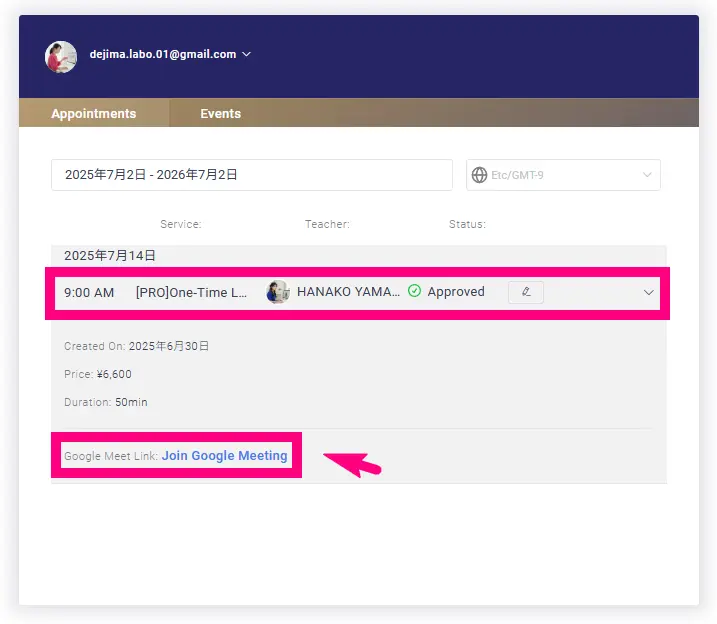Click the Created On 2025年6月30日 value
The height and width of the screenshot is (624, 717).
click(169, 346)
